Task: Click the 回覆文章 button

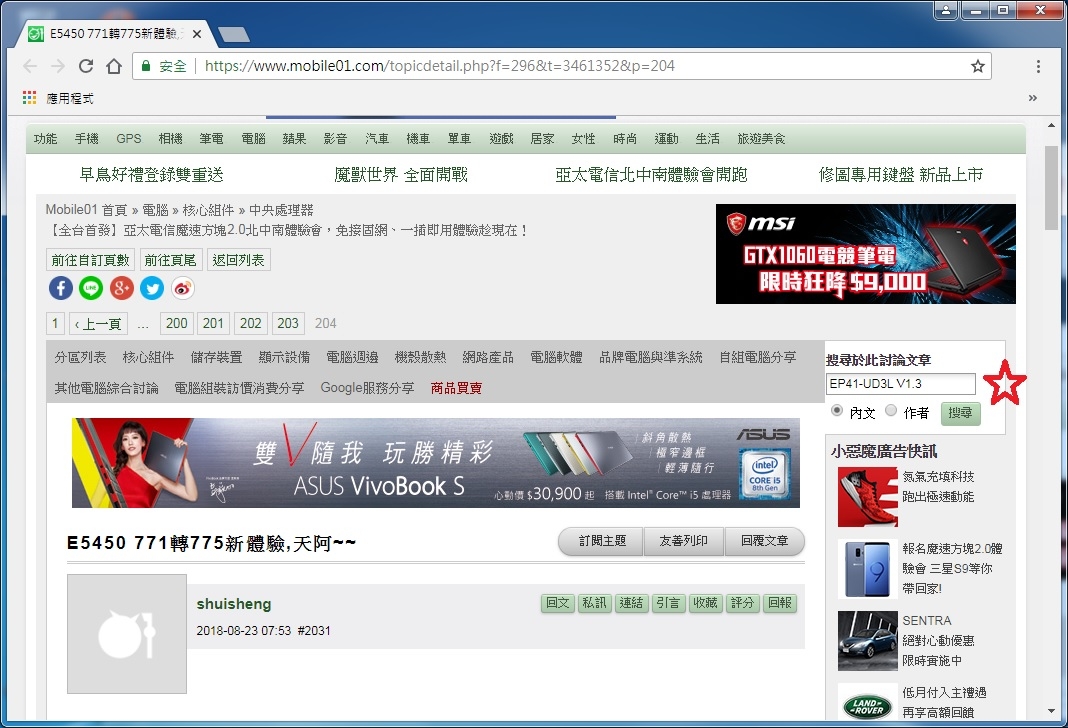Action: 765,541
